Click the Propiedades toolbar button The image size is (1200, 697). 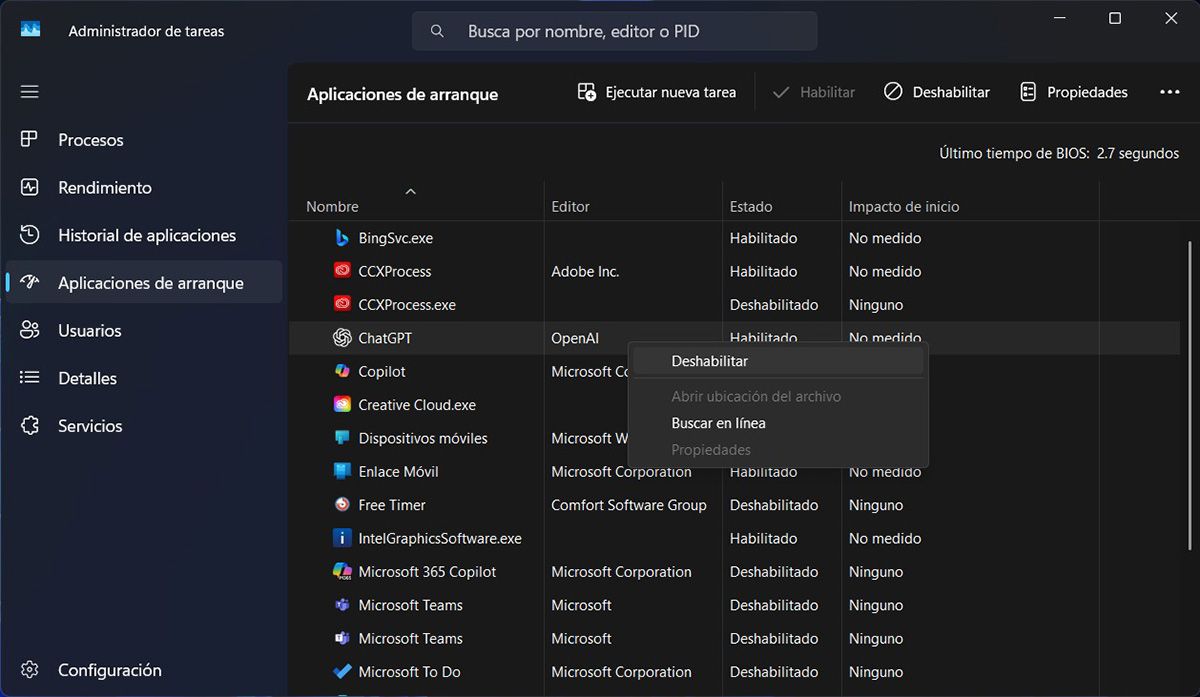[1074, 92]
